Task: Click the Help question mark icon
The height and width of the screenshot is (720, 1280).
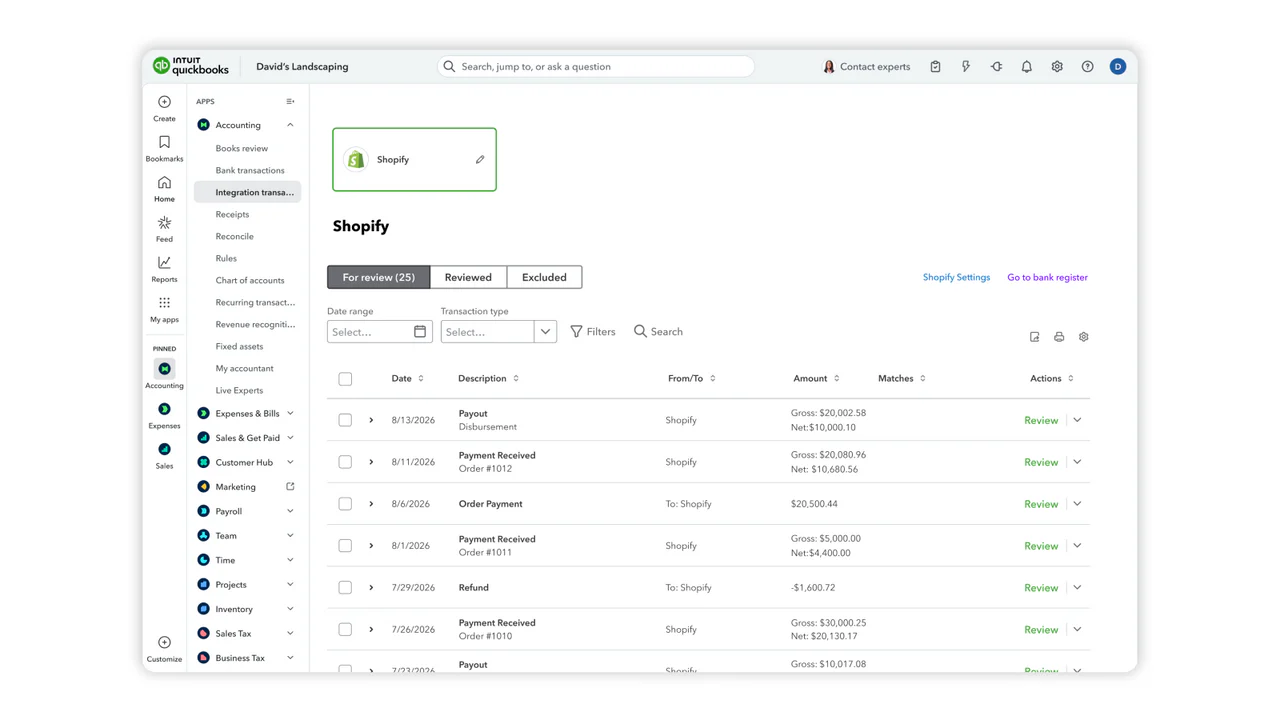Action: 1087,66
